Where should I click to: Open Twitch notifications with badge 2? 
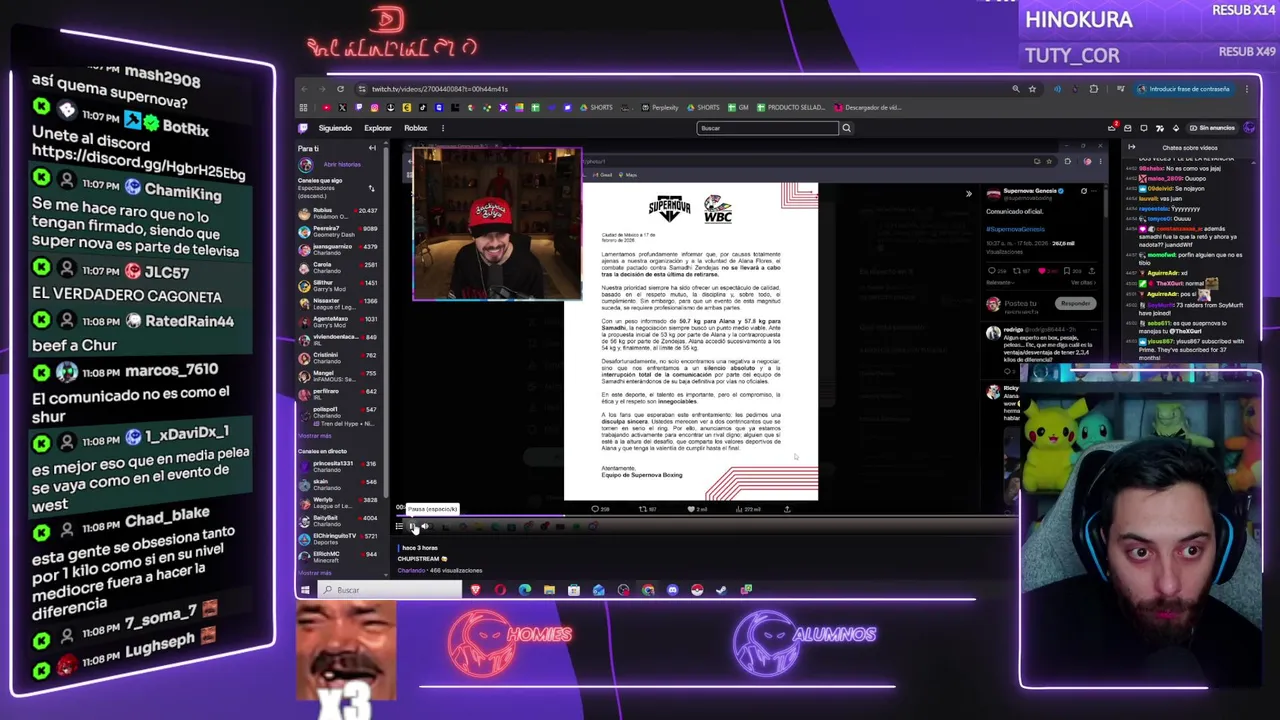click(1112, 128)
